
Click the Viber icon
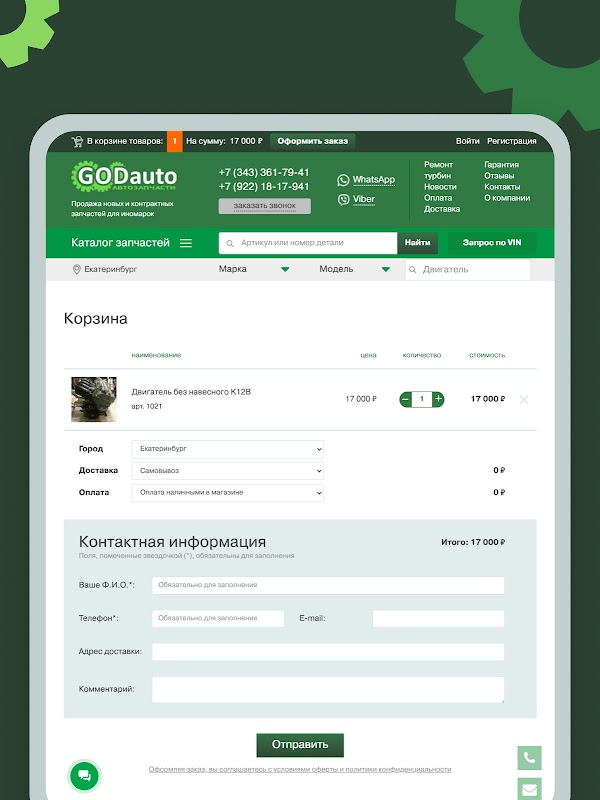point(343,199)
